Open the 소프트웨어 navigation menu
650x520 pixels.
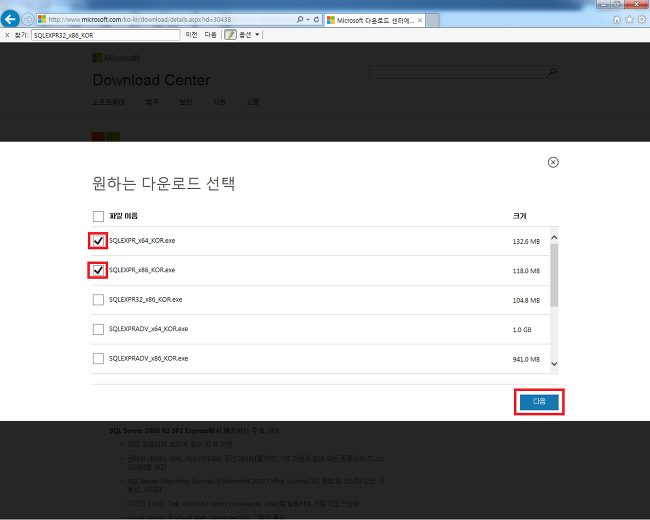click(x=109, y=102)
